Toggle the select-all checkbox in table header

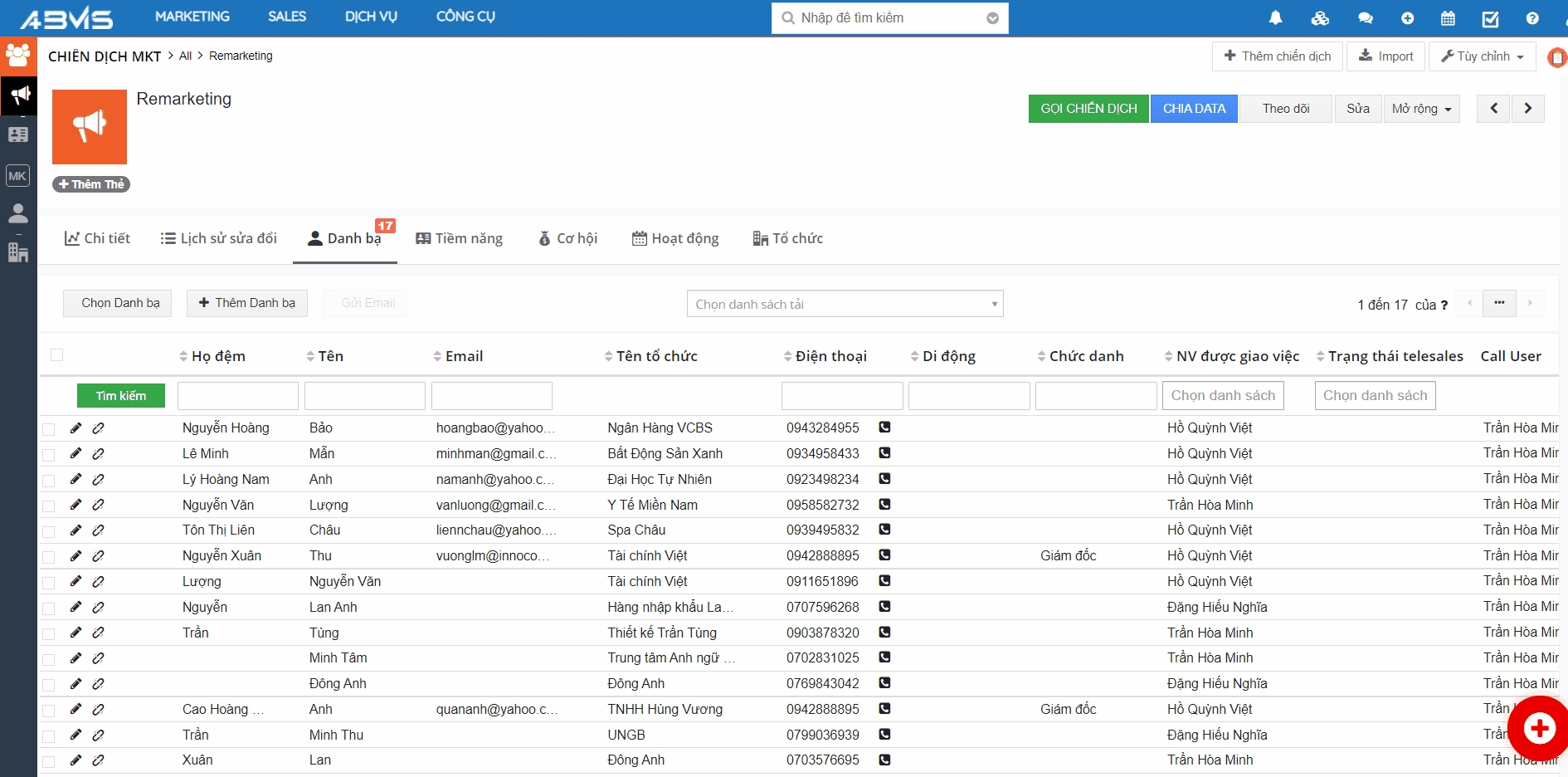click(x=57, y=355)
